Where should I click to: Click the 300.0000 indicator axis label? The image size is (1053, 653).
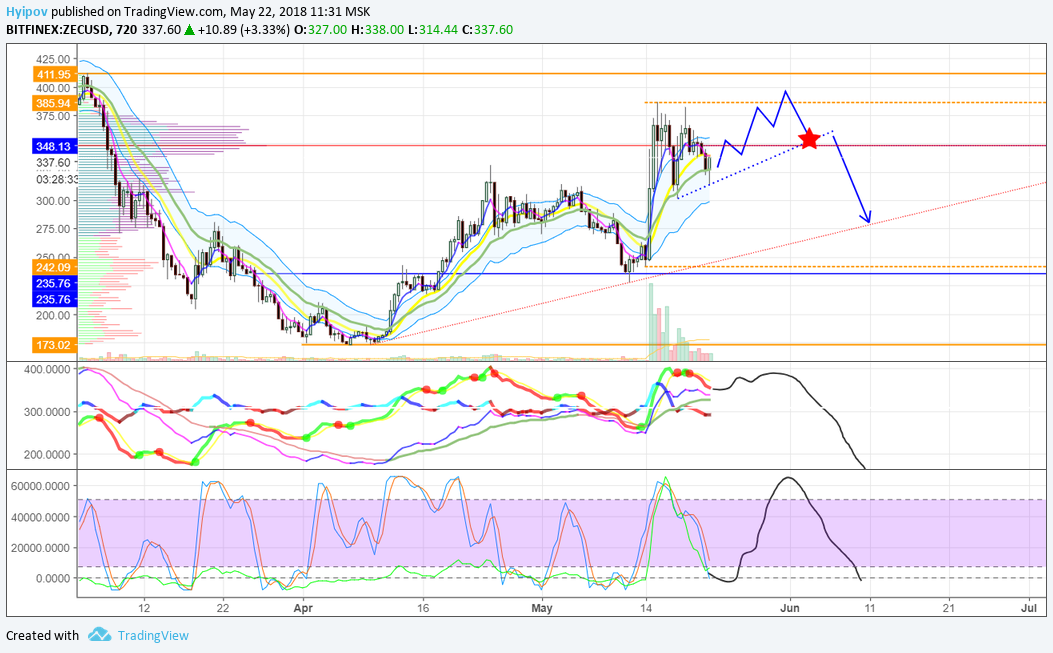(47, 412)
